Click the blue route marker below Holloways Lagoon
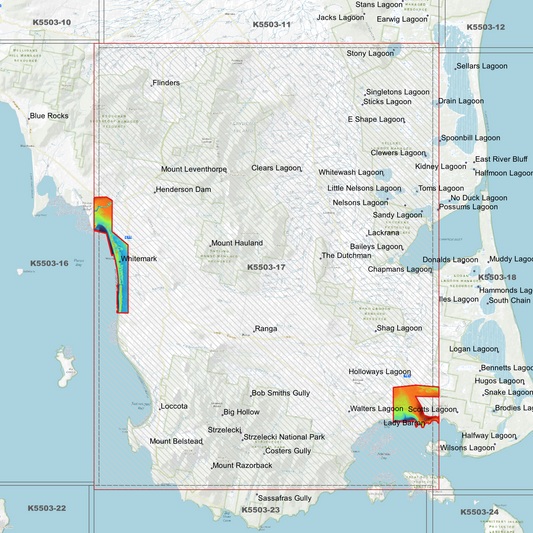 pos(407,376)
